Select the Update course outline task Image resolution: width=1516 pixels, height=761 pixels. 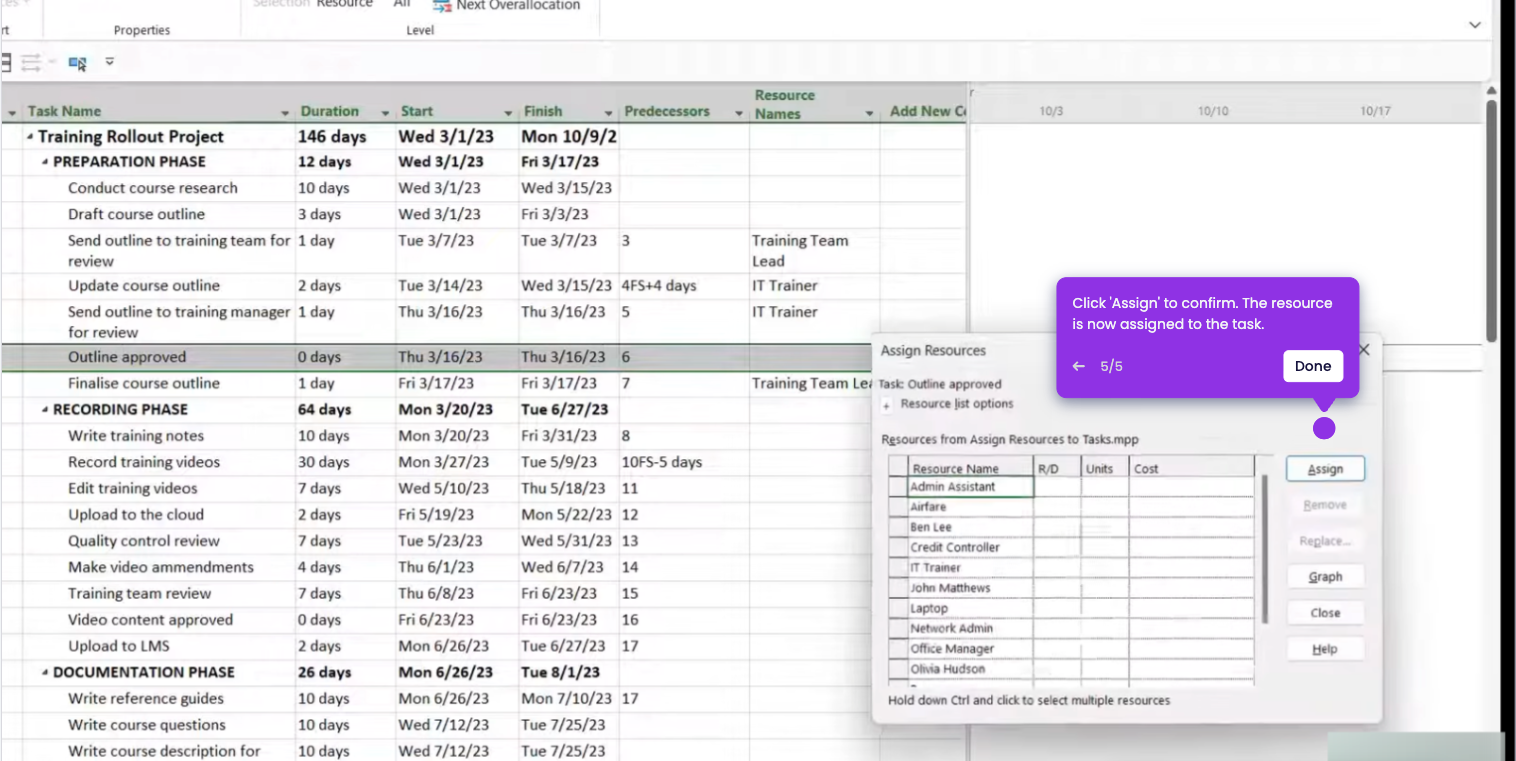click(144, 286)
